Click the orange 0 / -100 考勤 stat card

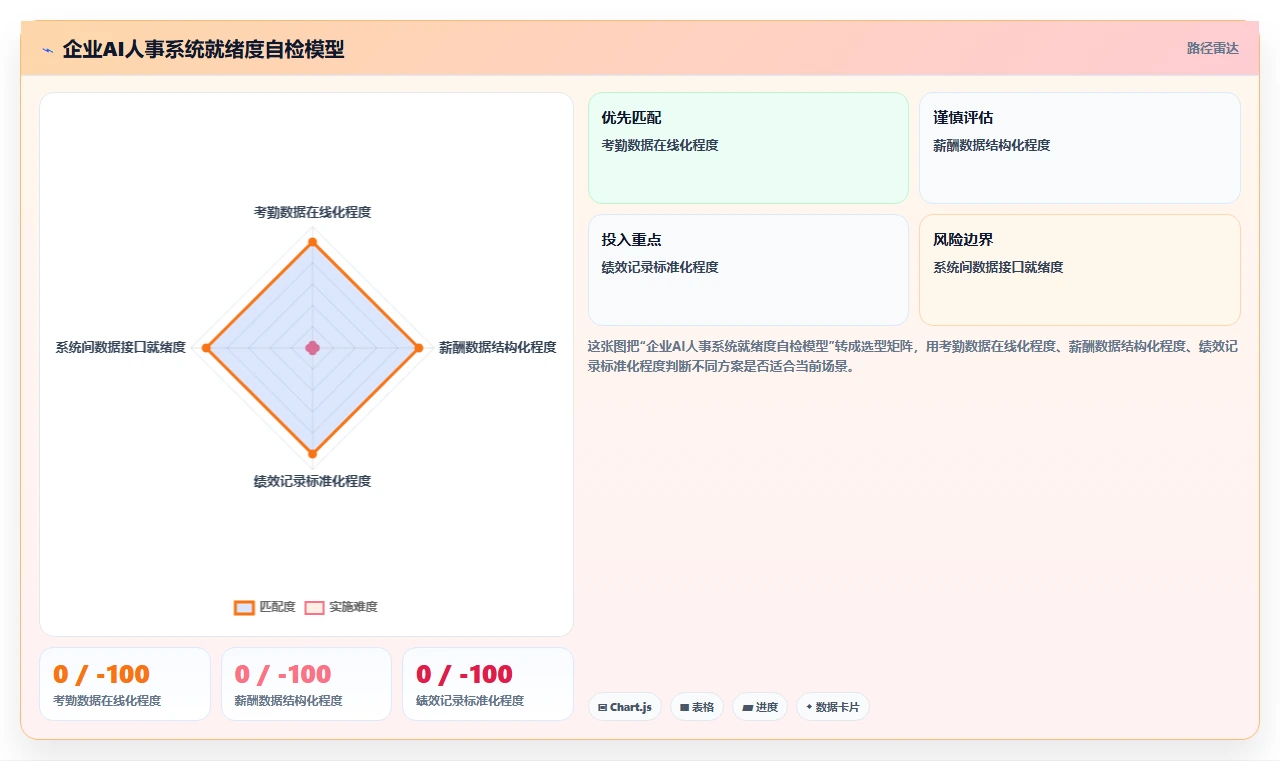tap(125, 684)
